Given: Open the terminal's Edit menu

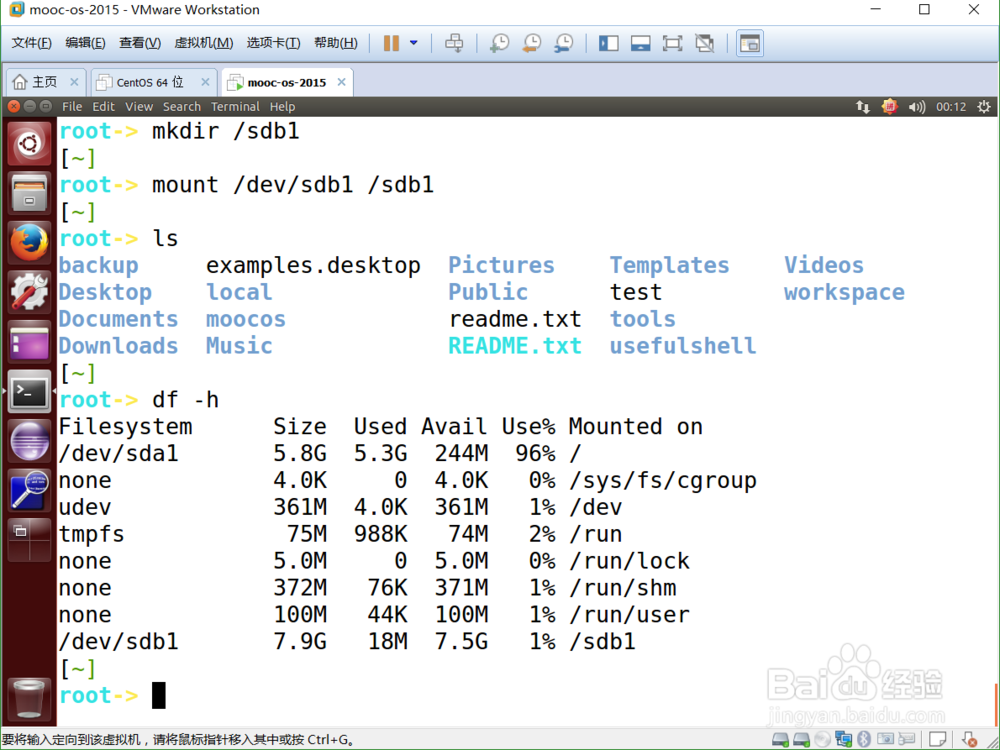Looking at the screenshot, I should pyautogui.click(x=103, y=107).
